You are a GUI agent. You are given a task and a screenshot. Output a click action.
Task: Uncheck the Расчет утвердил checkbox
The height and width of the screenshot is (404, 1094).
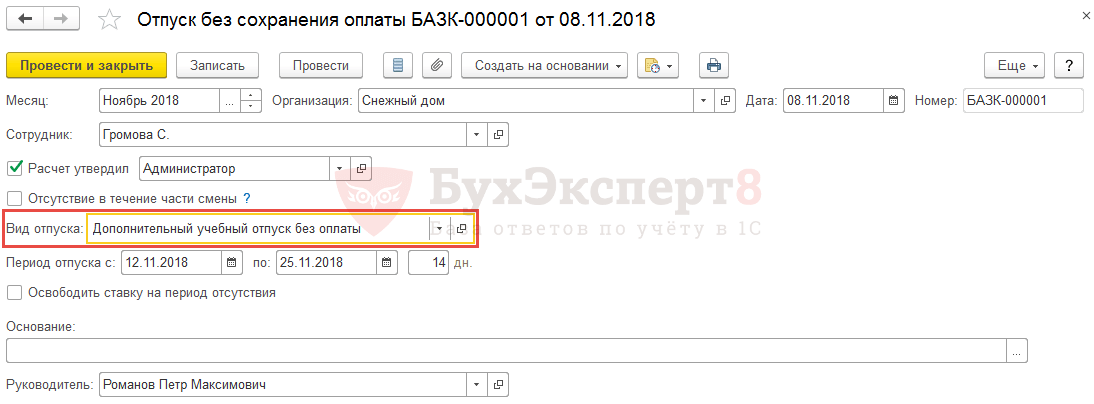tap(14, 168)
